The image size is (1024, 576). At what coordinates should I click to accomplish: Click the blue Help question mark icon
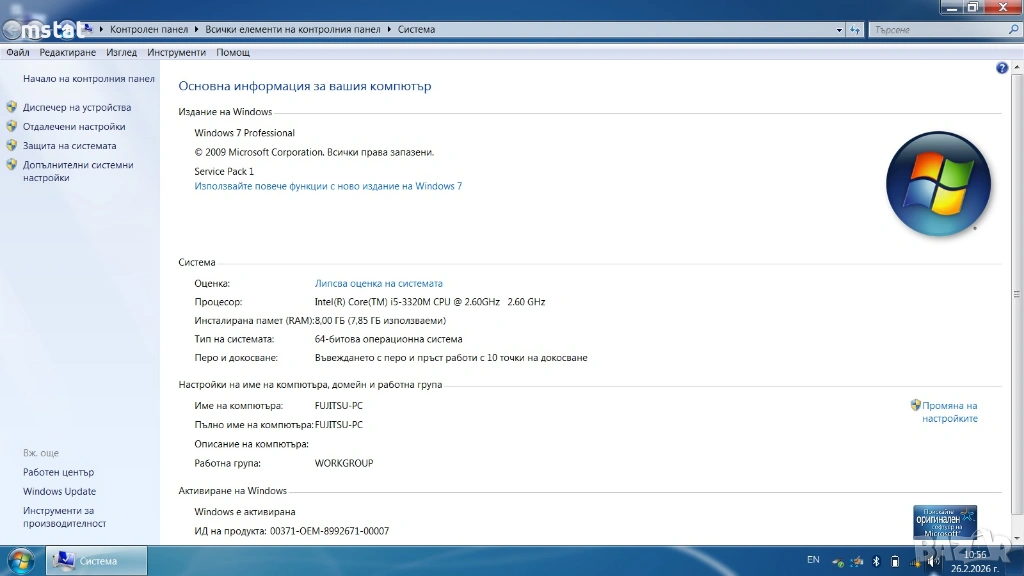[x=1002, y=68]
